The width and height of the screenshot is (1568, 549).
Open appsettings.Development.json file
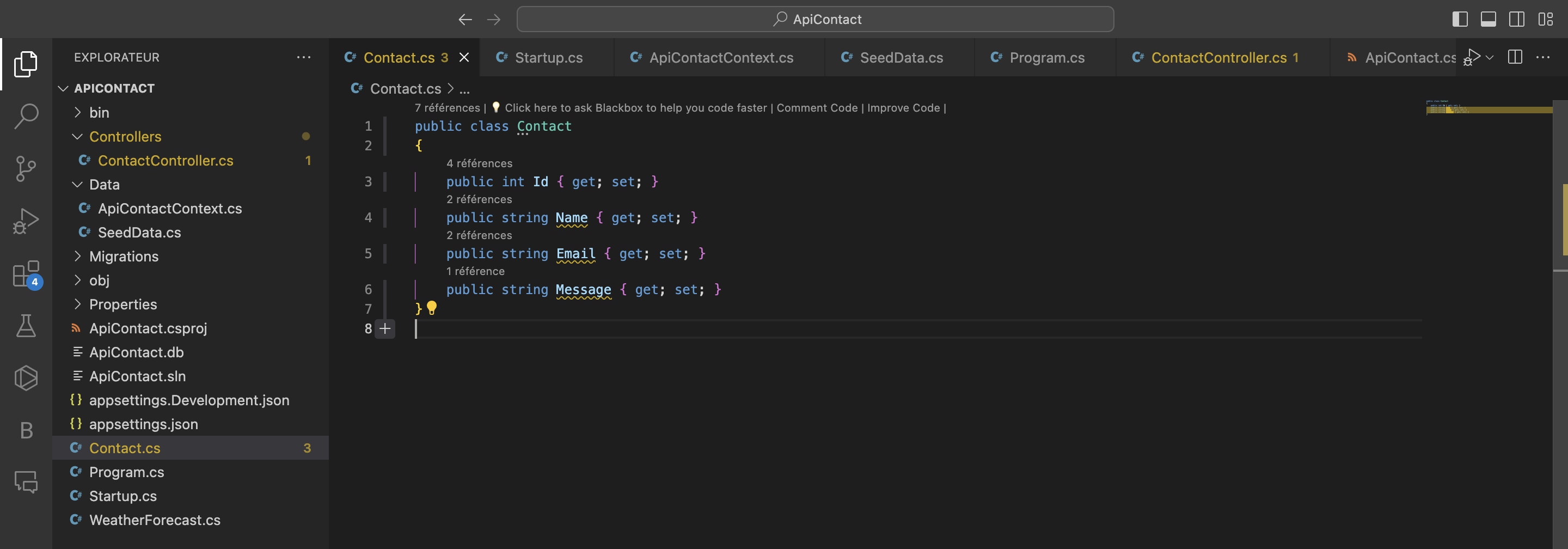click(x=191, y=400)
